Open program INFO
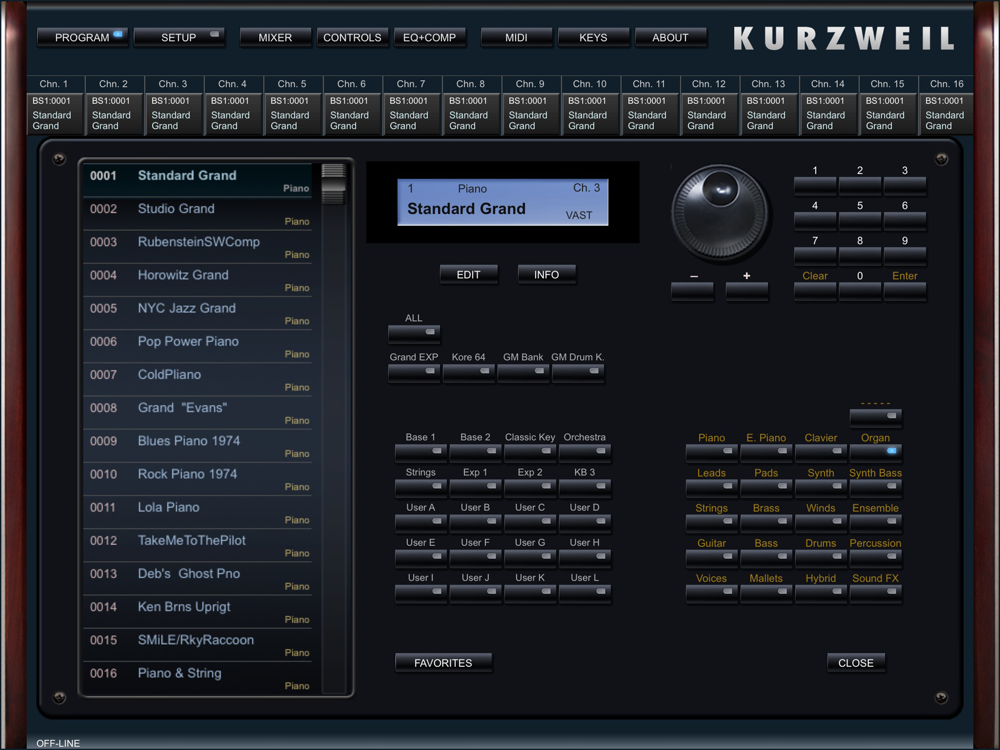1000x750 pixels. [x=546, y=275]
